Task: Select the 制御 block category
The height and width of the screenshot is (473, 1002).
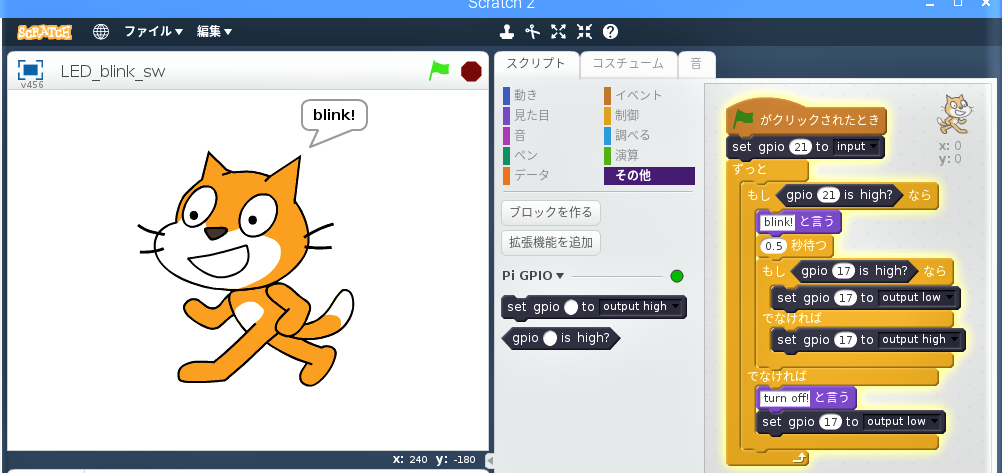Action: [x=621, y=115]
